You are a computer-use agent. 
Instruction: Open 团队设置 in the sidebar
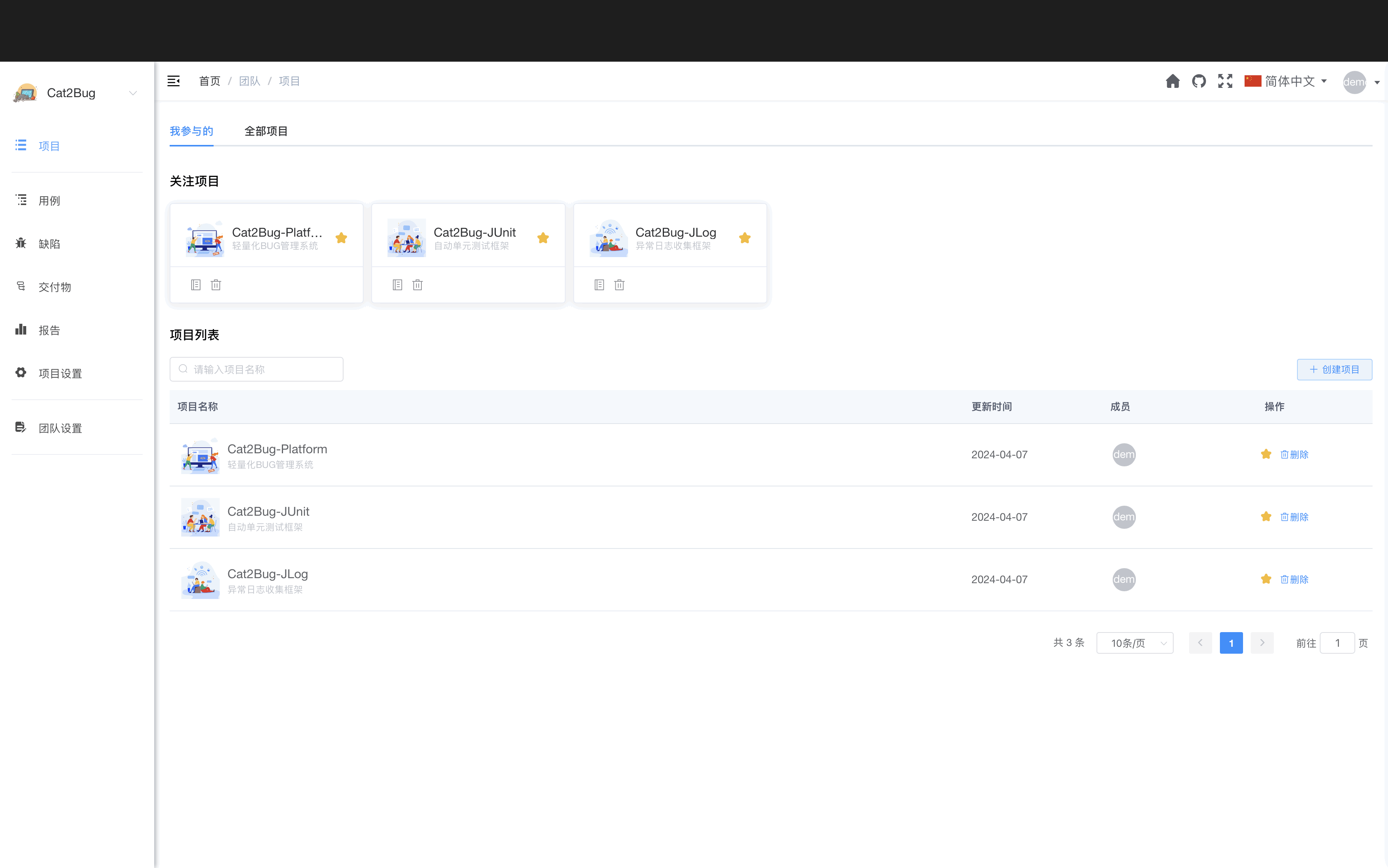(60, 428)
